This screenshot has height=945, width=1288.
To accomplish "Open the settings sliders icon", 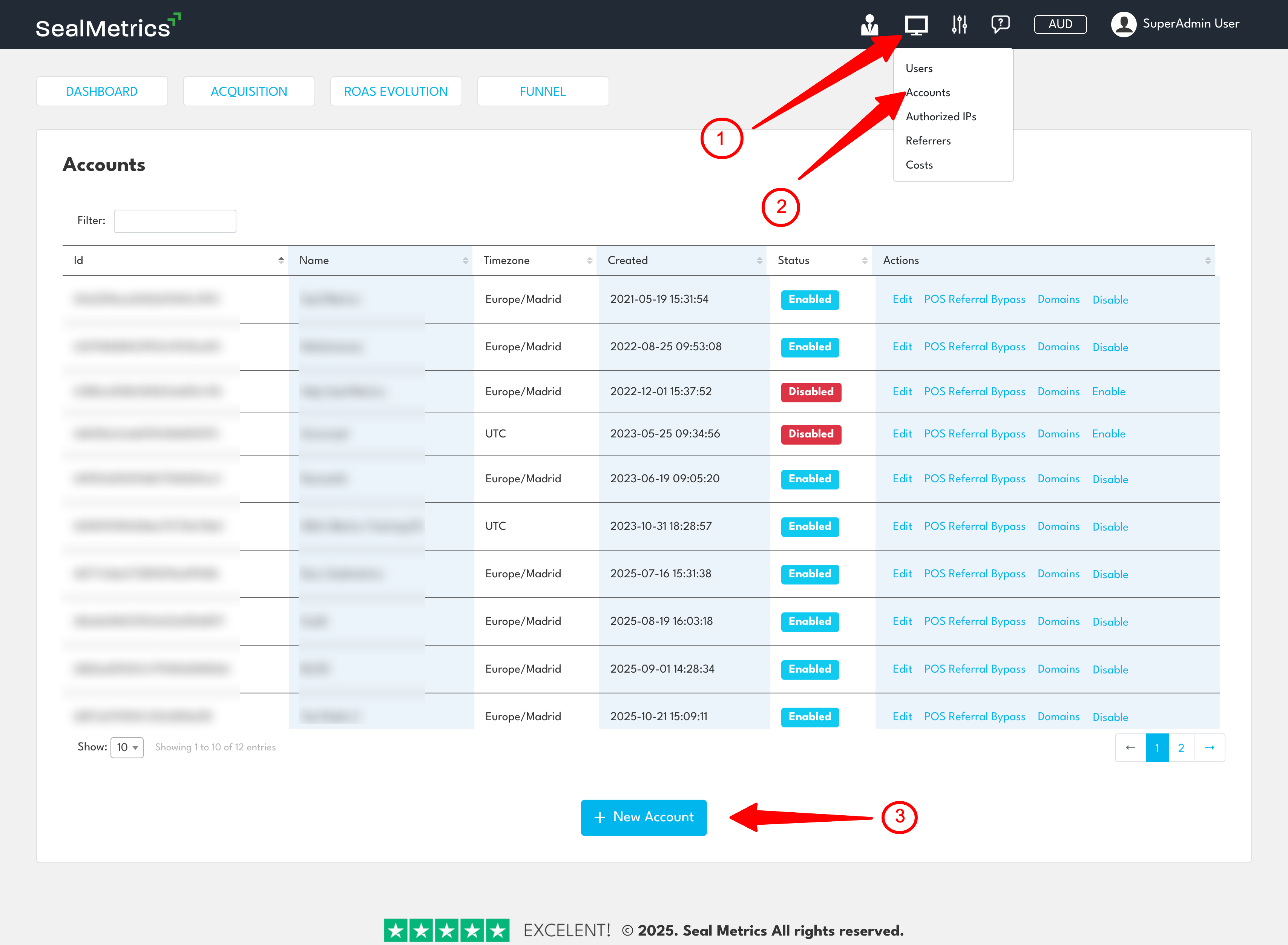I will click(x=959, y=25).
